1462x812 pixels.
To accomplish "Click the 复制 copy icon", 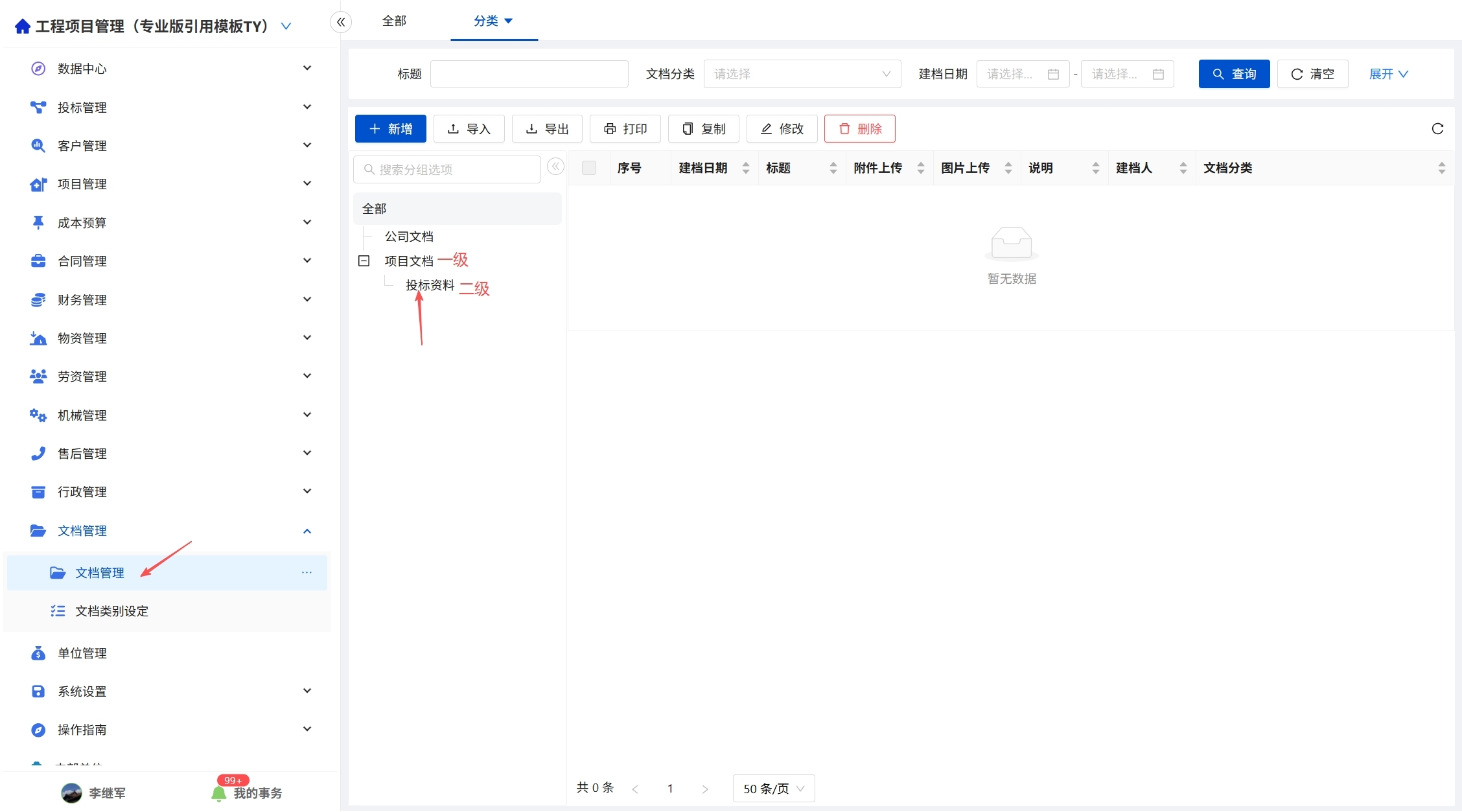I will 688,128.
